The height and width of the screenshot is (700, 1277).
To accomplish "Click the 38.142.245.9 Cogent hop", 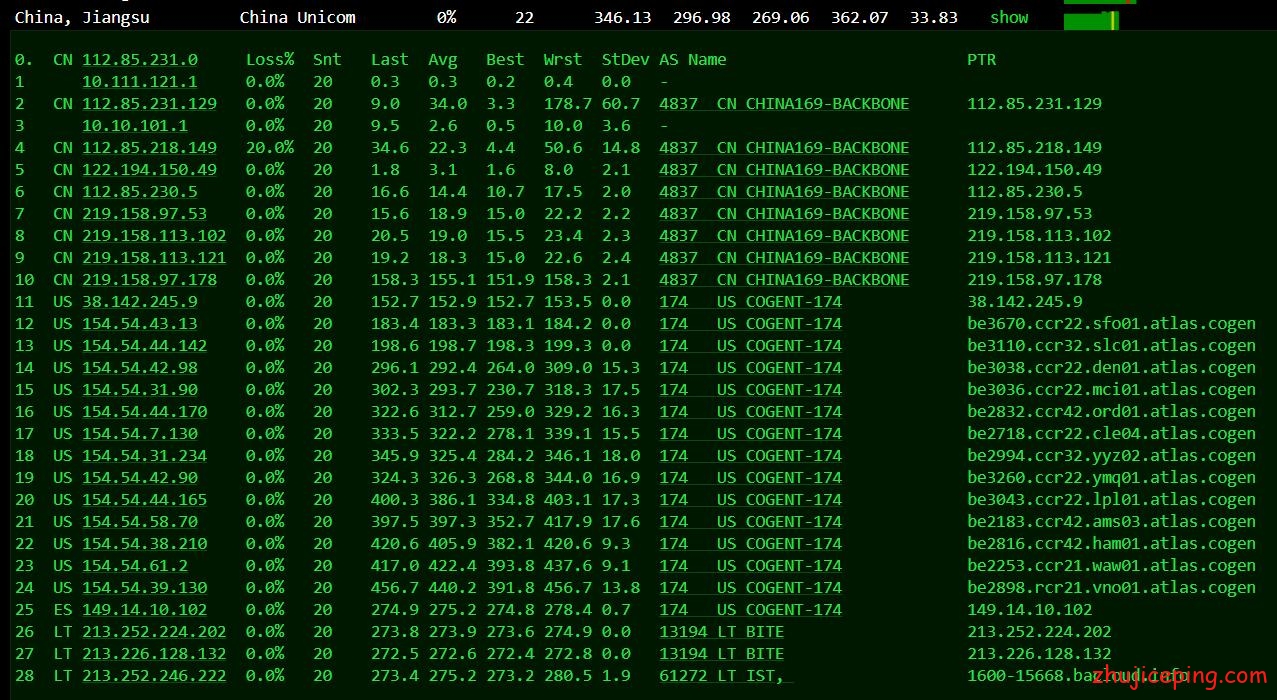I will [x=139, y=302].
